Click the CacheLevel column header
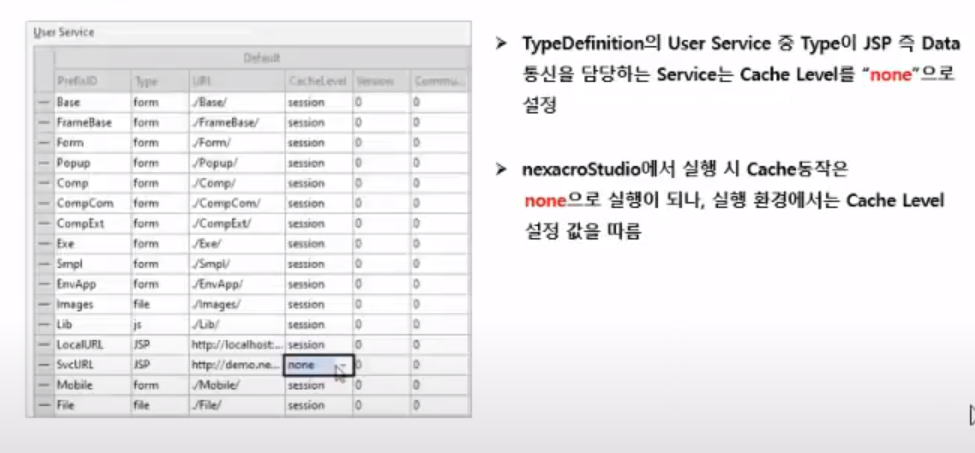This screenshot has width=975, height=453. 318,82
